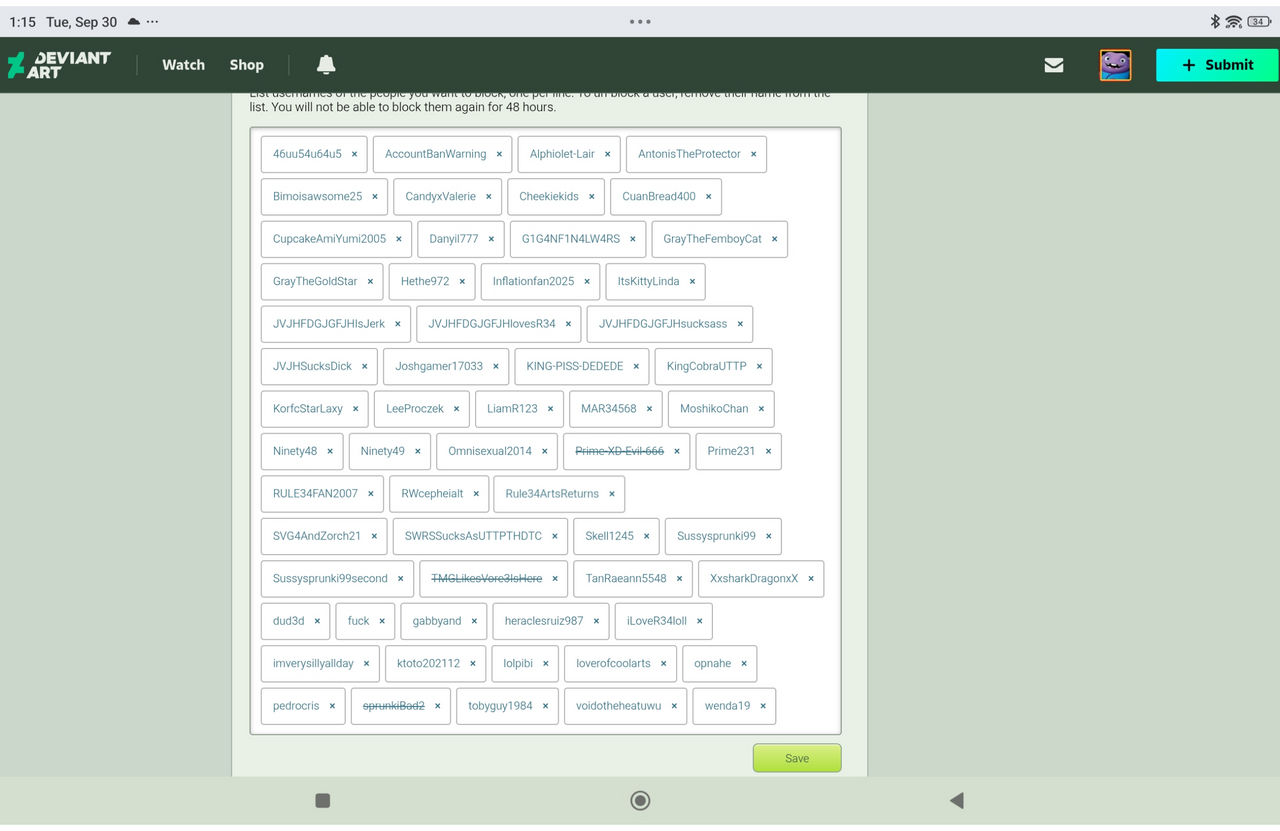Remove Rule34ArtsReturns using its x

[x=611, y=494]
